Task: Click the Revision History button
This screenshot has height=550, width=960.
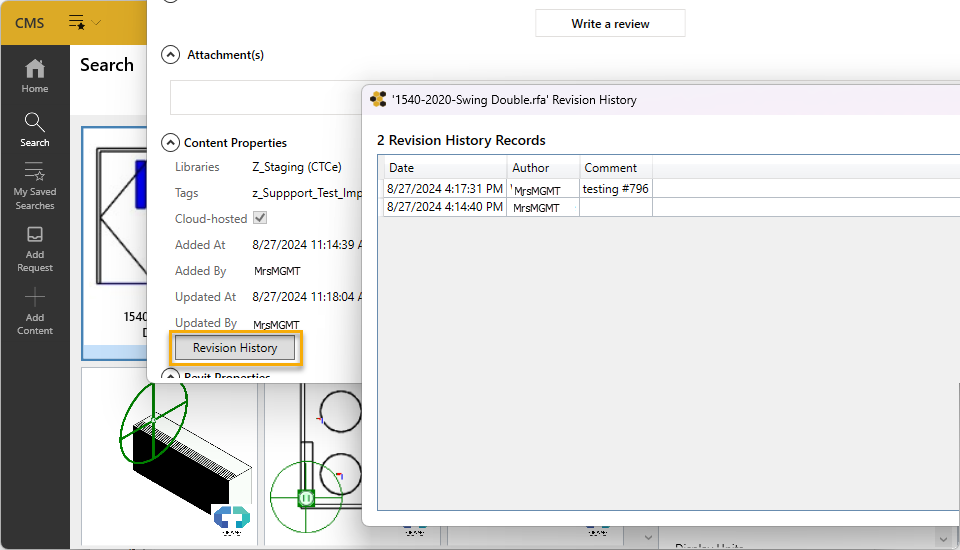Action: tap(235, 348)
